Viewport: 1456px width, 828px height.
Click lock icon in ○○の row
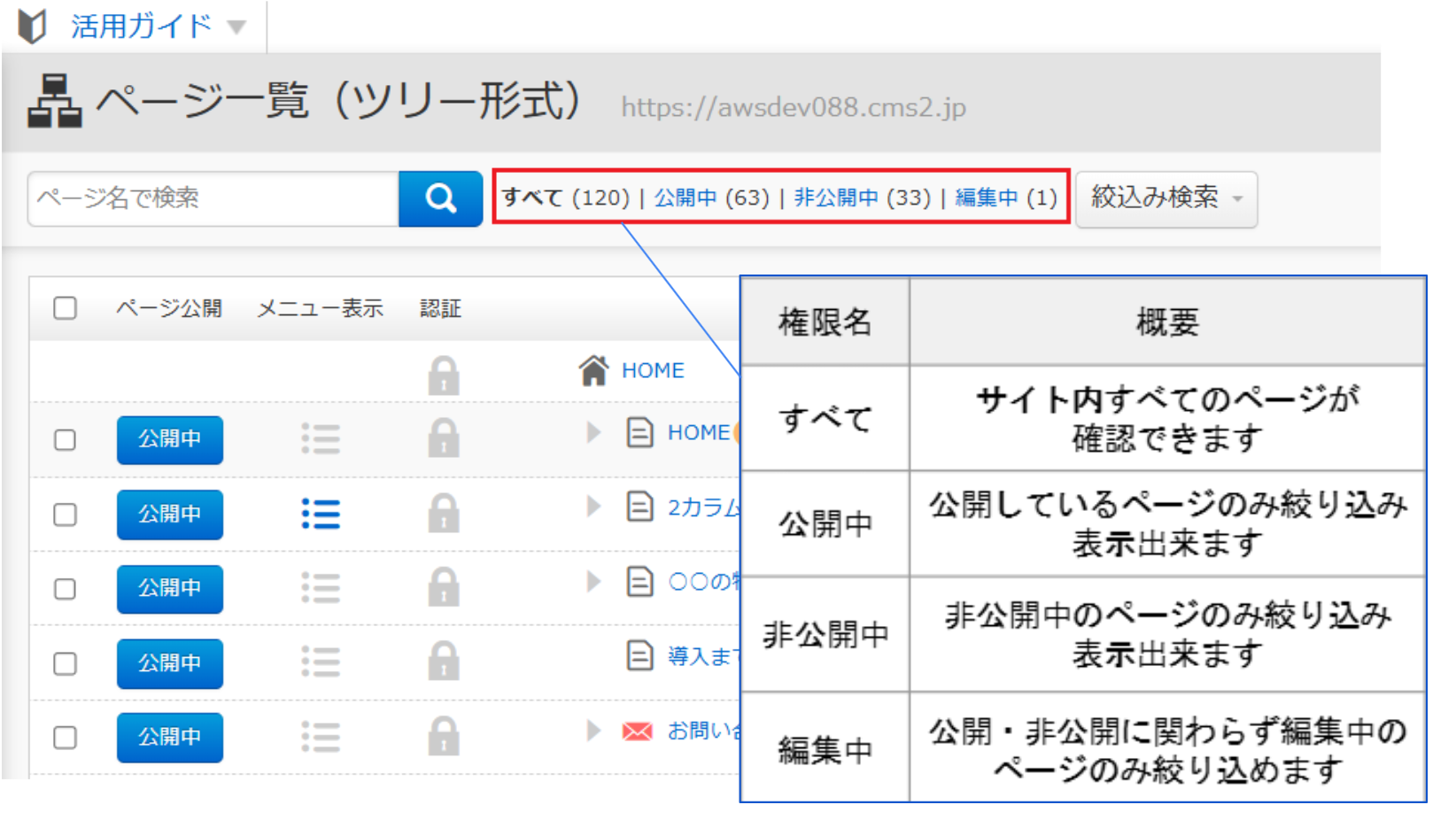point(444,587)
